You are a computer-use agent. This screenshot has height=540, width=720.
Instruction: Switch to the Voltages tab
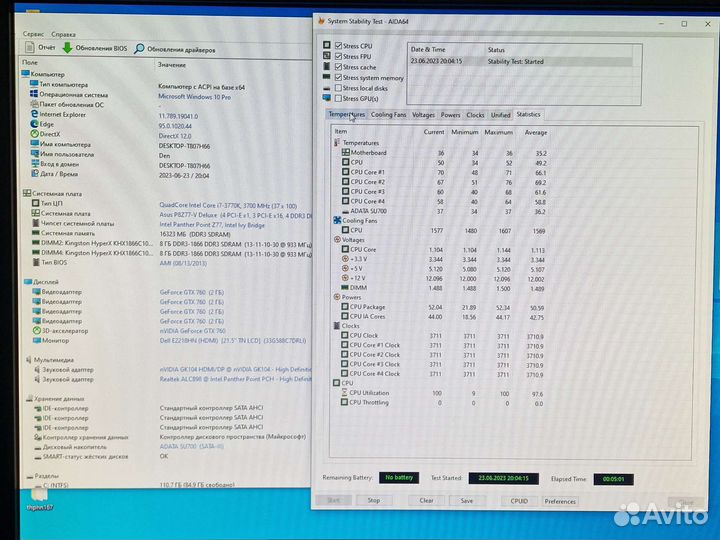tap(423, 115)
